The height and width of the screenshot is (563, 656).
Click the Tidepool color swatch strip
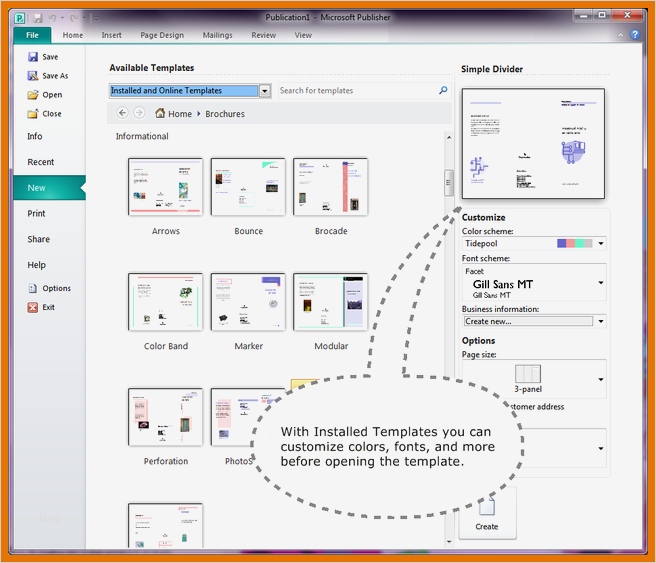574,243
